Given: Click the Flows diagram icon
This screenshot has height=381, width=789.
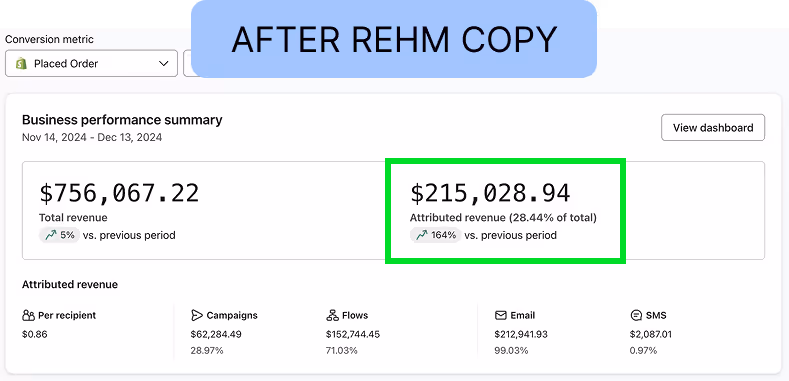Looking at the screenshot, I should [332, 316].
